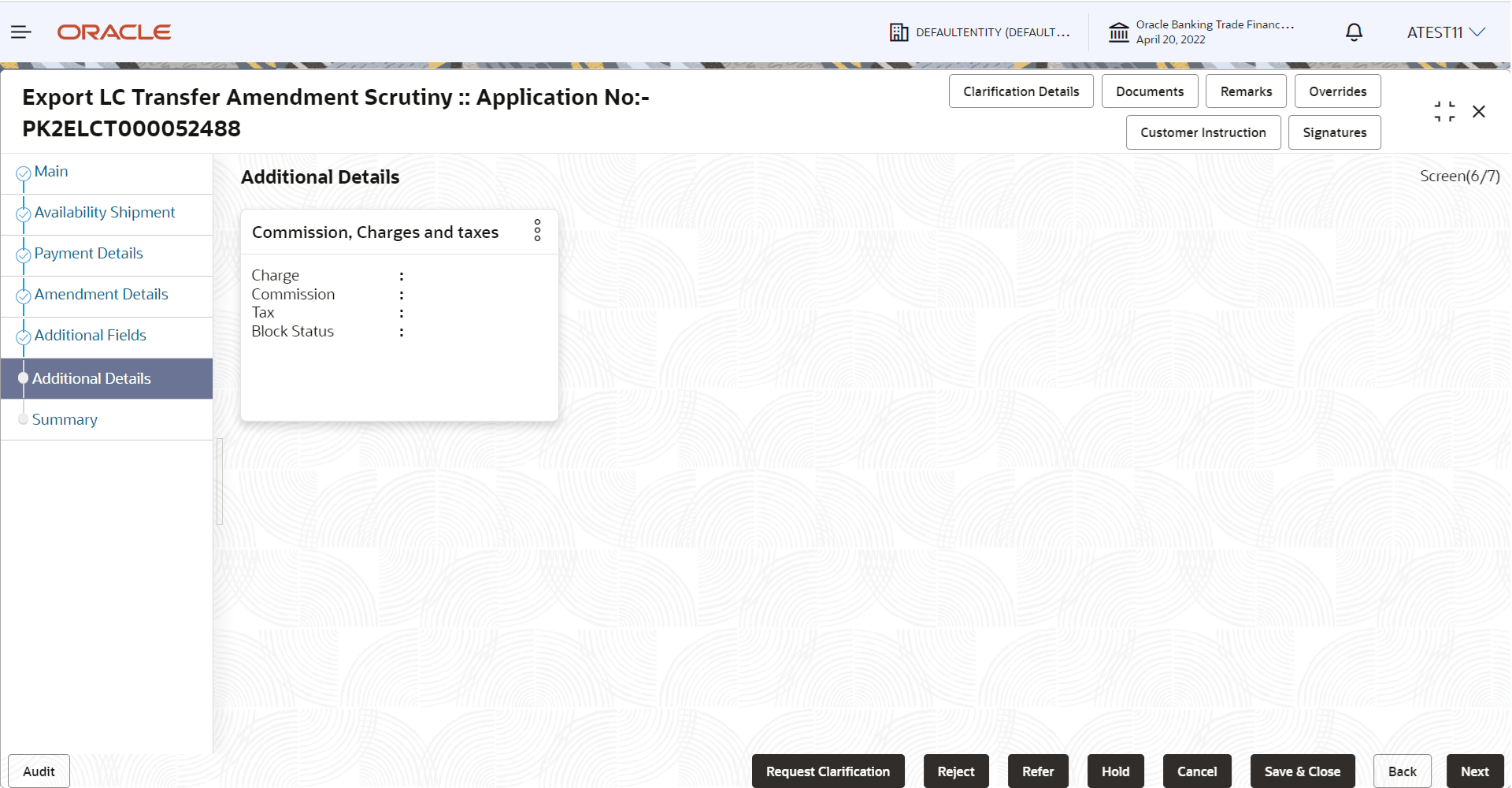This screenshot has height=788, width=1512.
Task: Go to the Additional Details section
Action: click(92, 378)
